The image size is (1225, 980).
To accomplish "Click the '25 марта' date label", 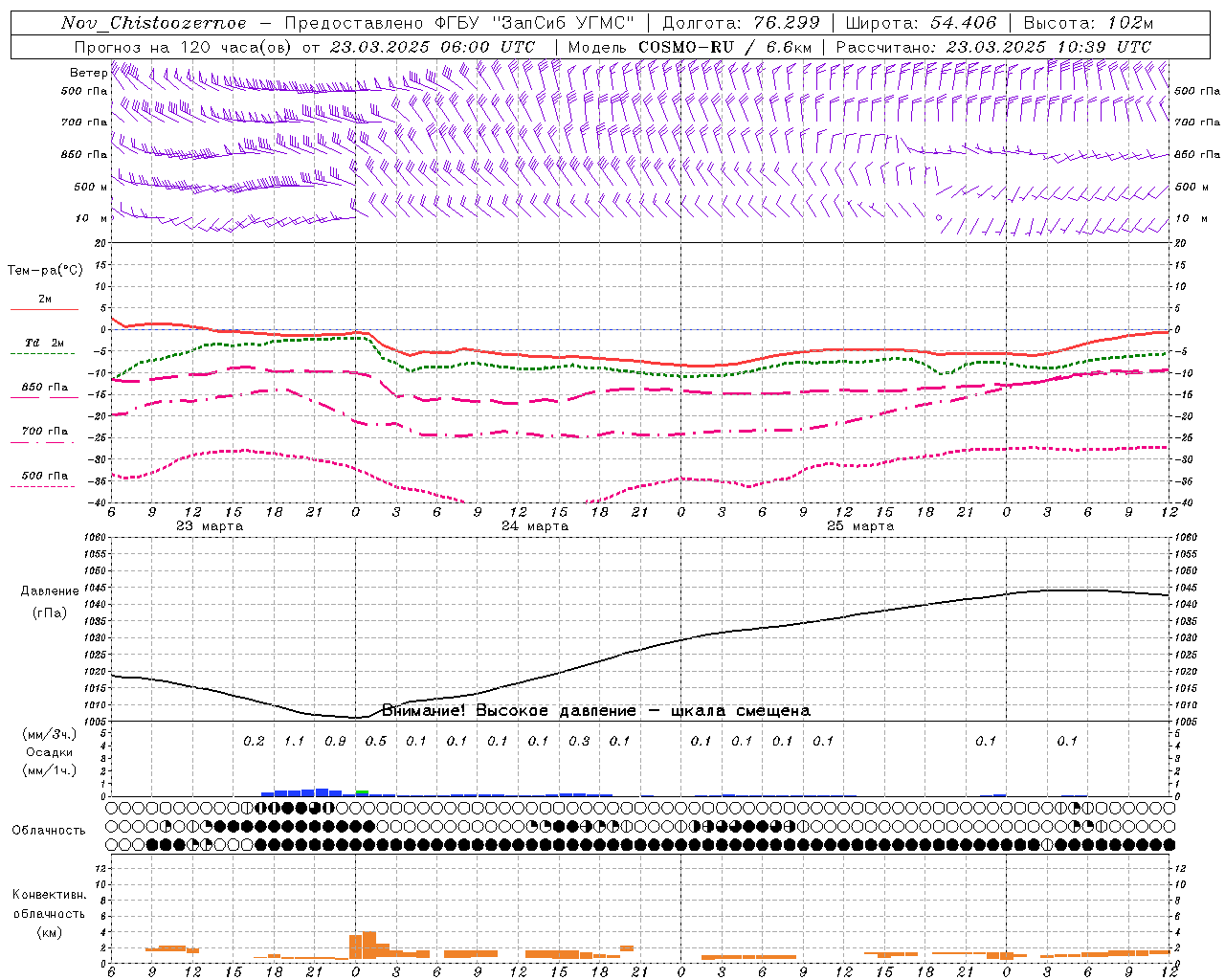I will 860,526.
